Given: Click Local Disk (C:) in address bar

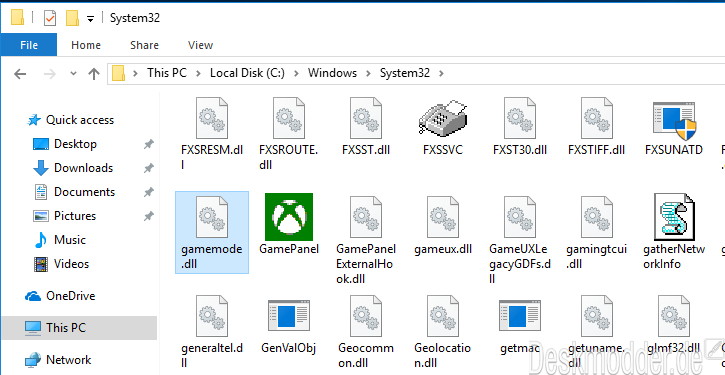Looking at the screenshot, I should 247,73.
